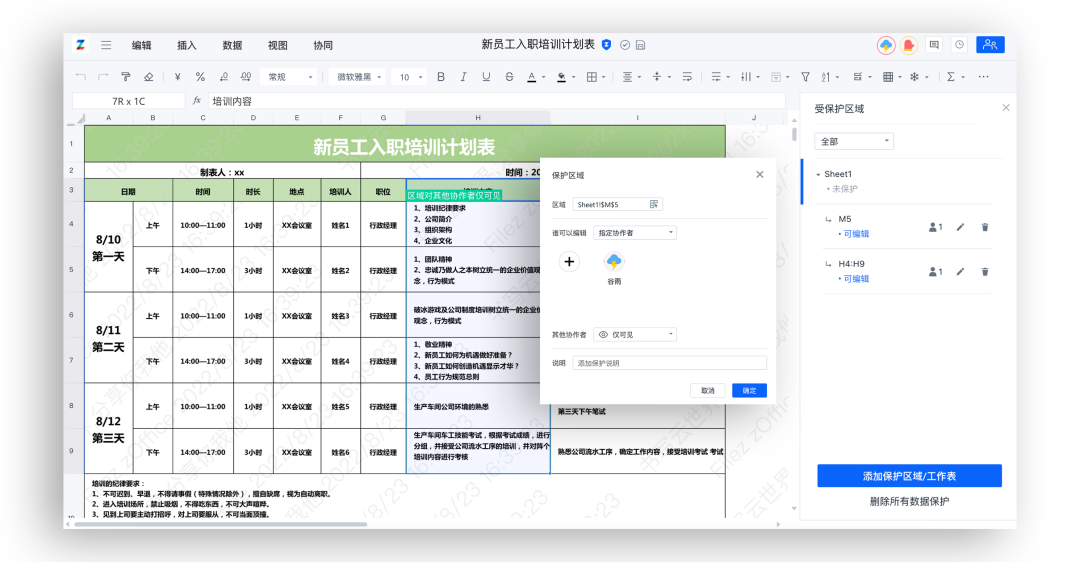This screenshot has width=1080, height=562.
Task: Open the 编辑 menu
Action: click(142, 45)
